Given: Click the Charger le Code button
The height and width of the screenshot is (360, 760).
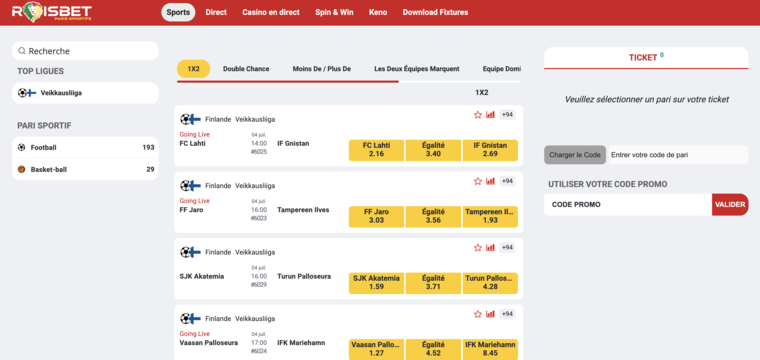Looking at the screenshot, I should 575,155.
